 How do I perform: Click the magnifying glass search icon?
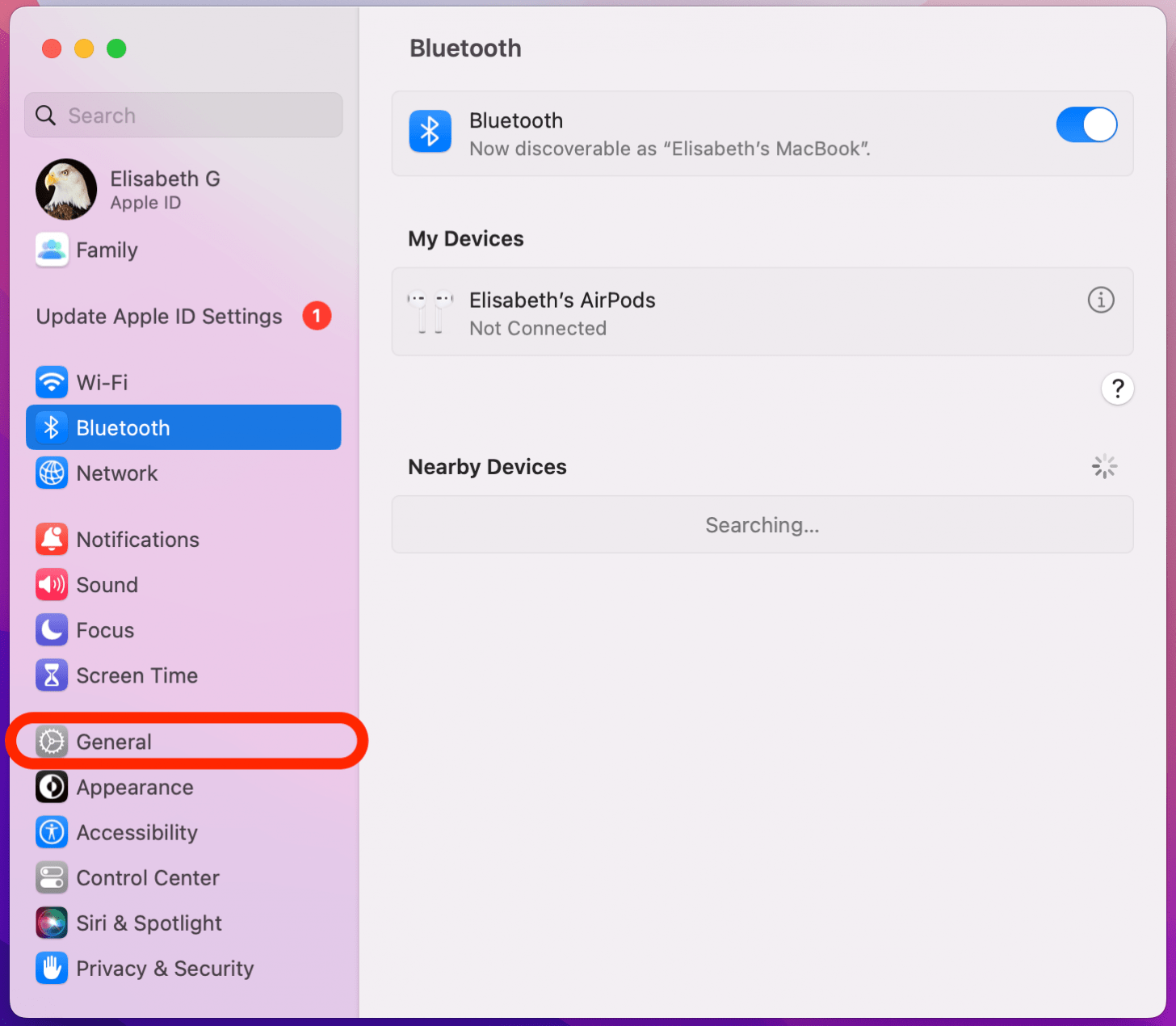(46, 116)
